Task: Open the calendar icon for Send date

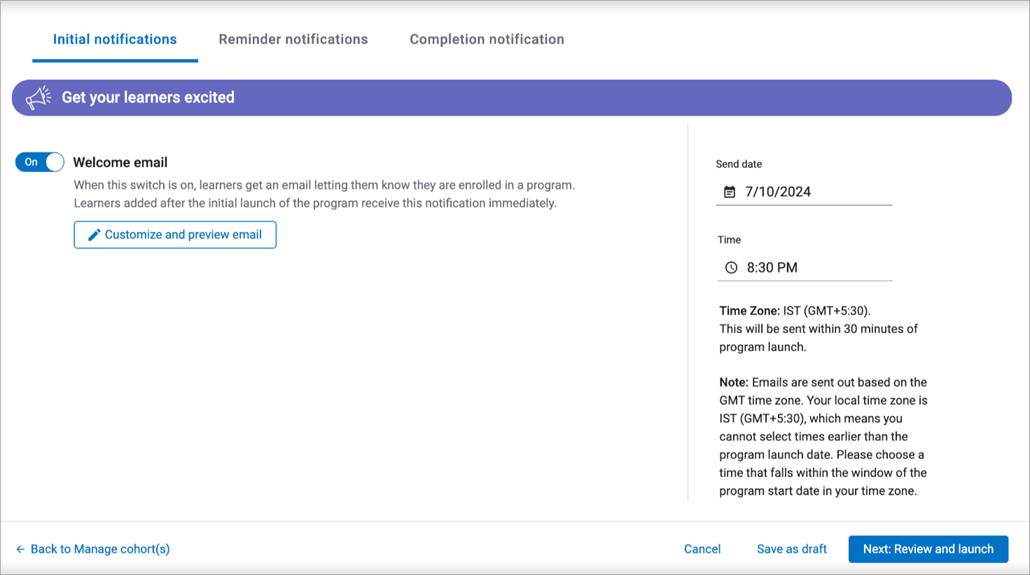Action: (729, 192)
